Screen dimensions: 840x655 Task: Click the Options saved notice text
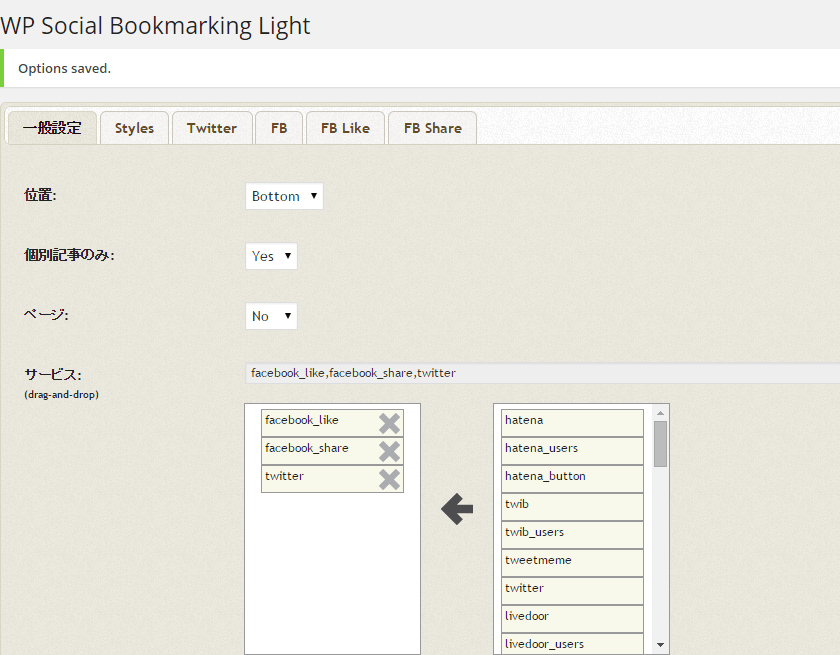pos(64,69)
